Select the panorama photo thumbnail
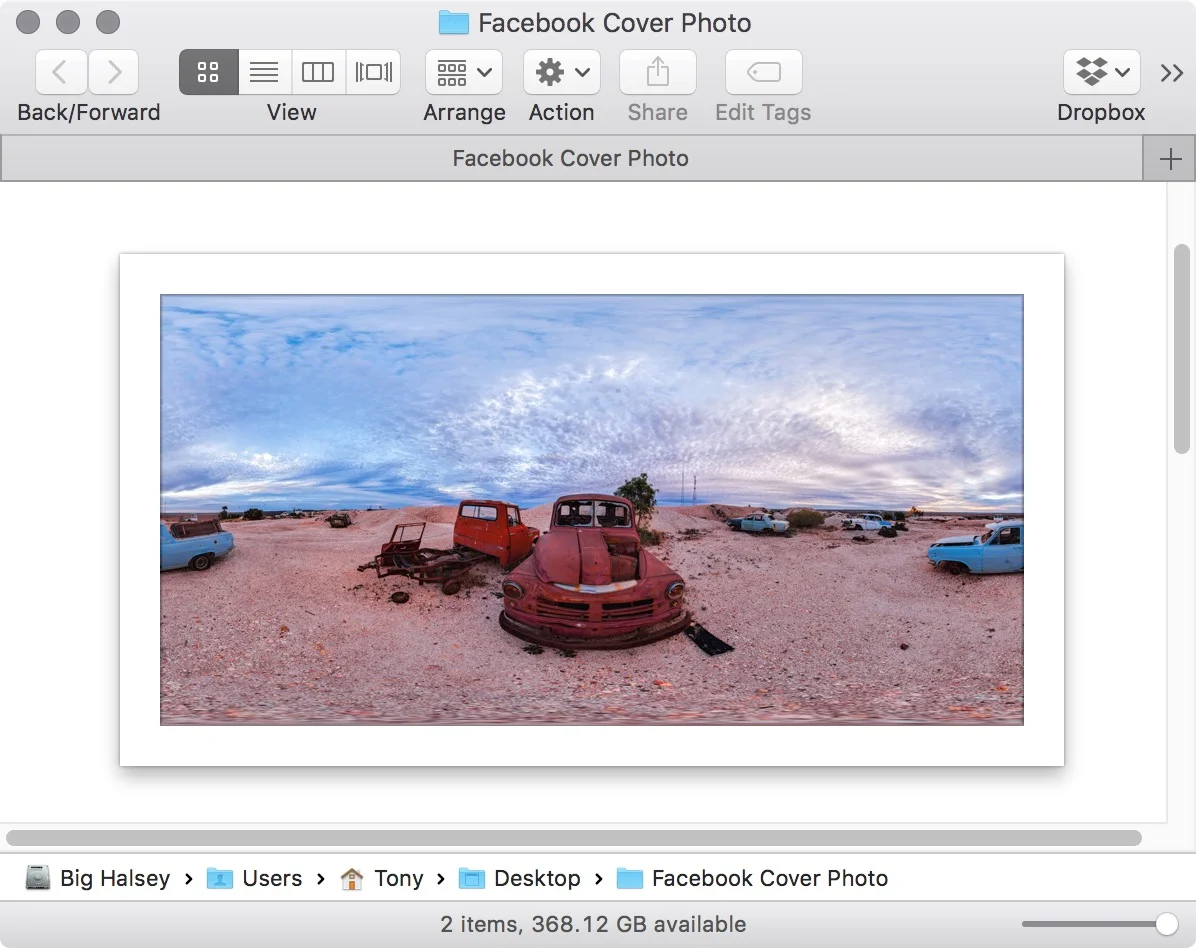Viewport: 1196px width, 948px height. pos(591,508)
